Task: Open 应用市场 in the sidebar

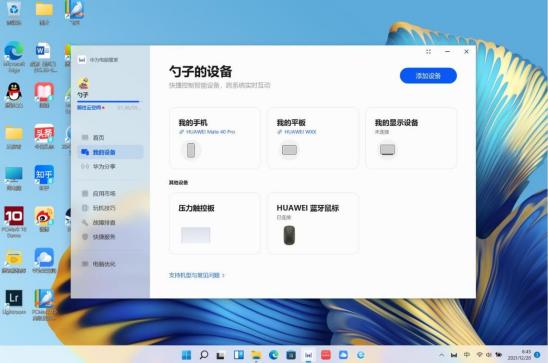Action: [110, 194]
